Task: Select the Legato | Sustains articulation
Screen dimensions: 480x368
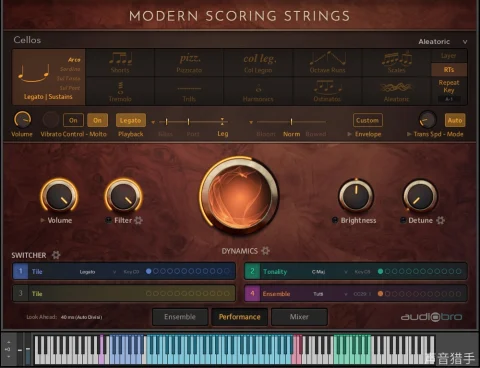Action: [x=49, y=77]
